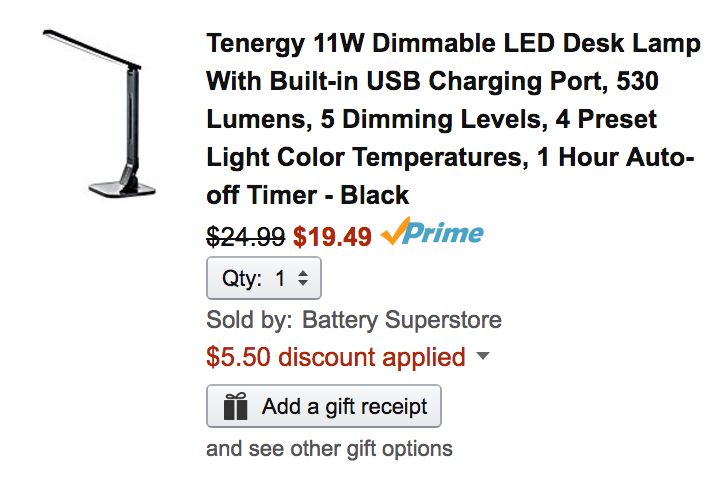Open "and see other gift options" link
Image resolution: width=722 pixels, height=484 pixels.
(329, 448)
